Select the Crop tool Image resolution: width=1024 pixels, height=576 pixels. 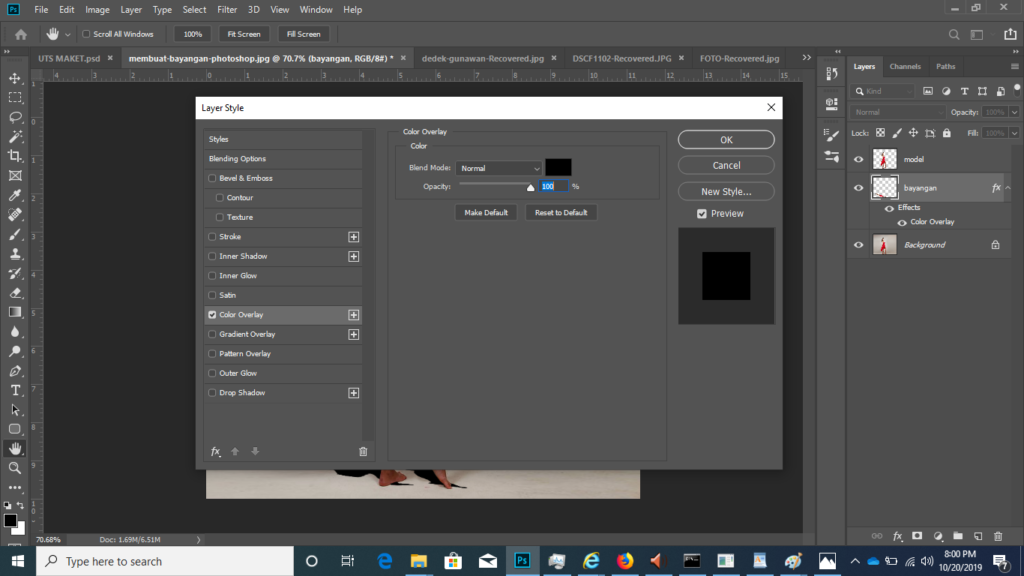coord(15,156)
